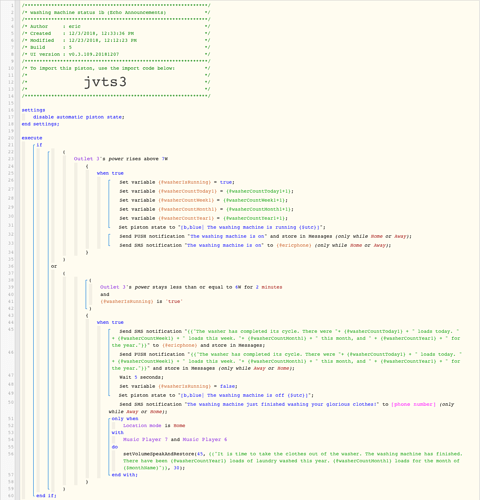Open condition '{#washerIsRunning} is true'
Screen dimensions: 482x500
click(x=141, y=301)
